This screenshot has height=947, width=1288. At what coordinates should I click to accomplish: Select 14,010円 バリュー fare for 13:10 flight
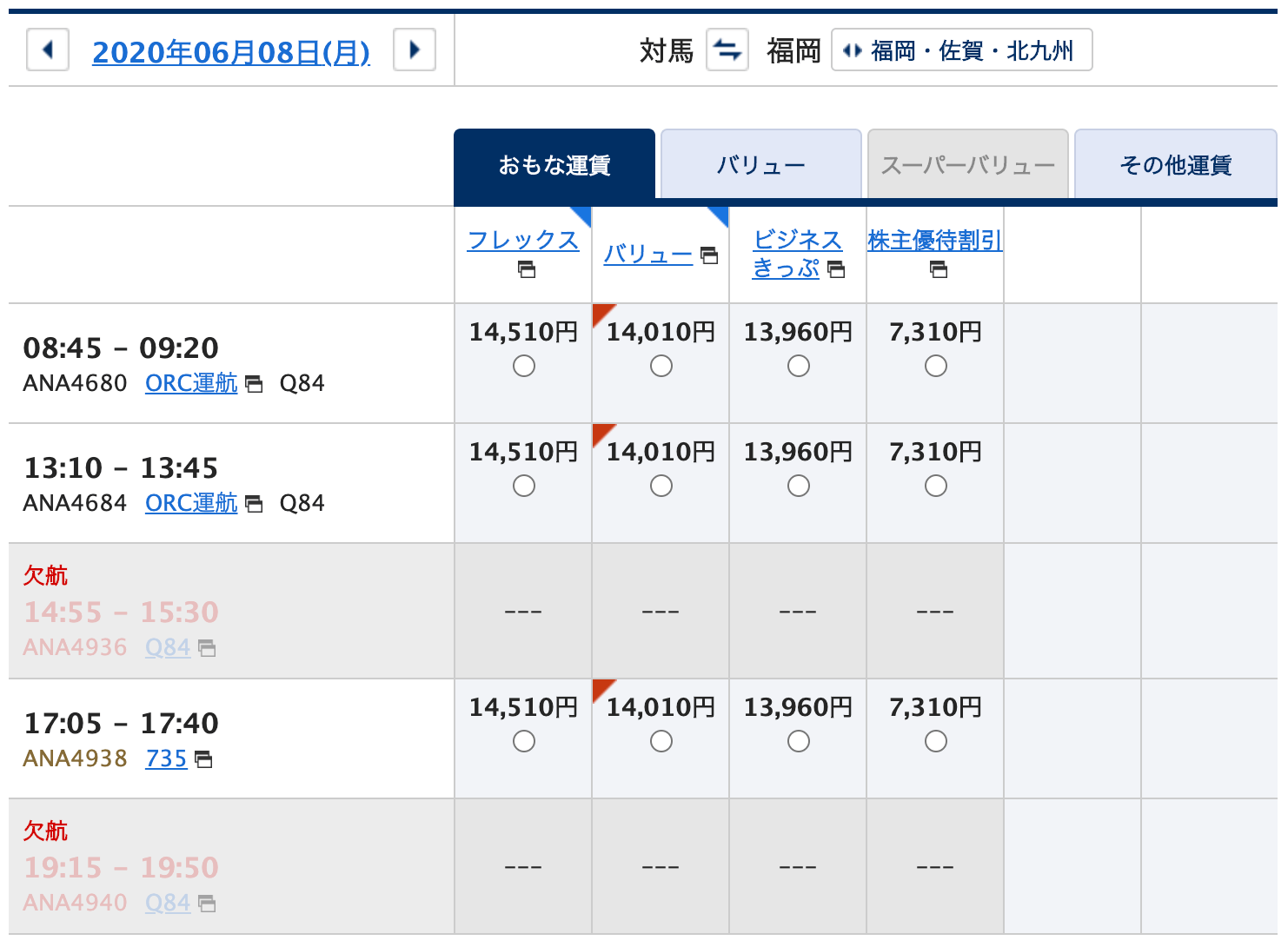tap(661, 487)
